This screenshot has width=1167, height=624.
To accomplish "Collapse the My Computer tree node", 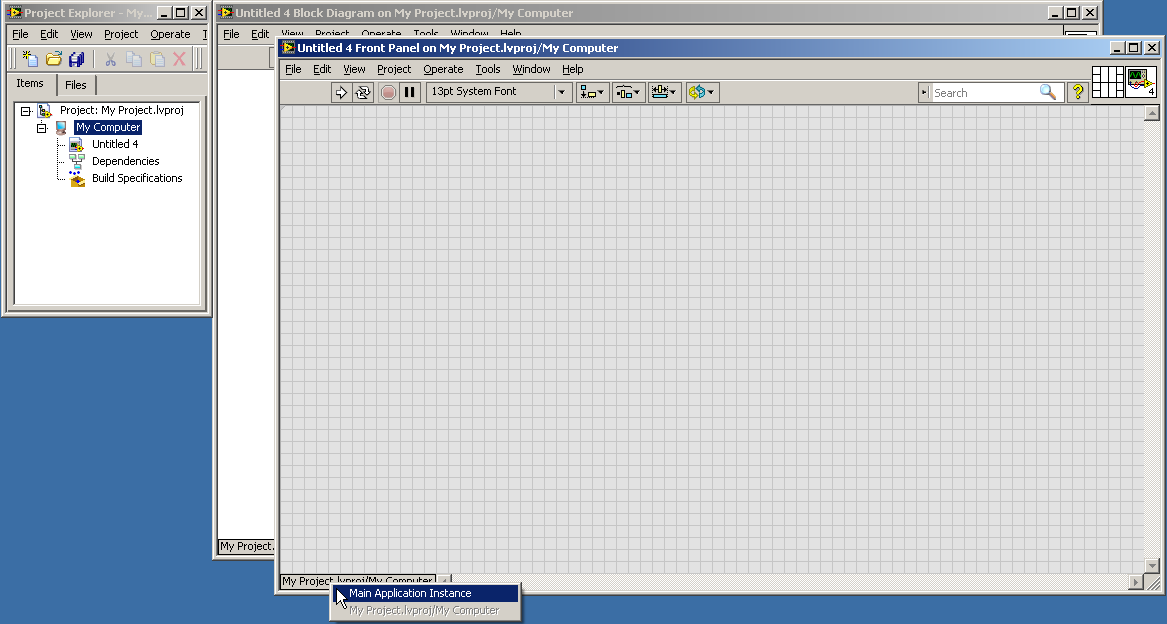I will pyautogui.click(x=42, y=128).
